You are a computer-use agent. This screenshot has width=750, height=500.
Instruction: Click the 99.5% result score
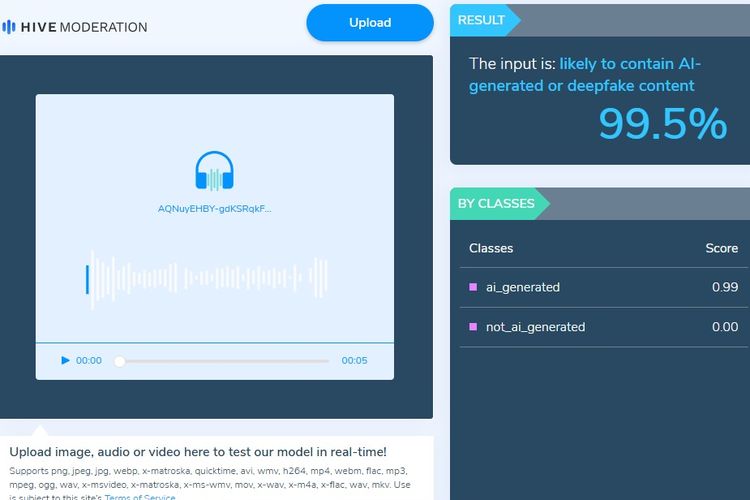pos(662,125)
